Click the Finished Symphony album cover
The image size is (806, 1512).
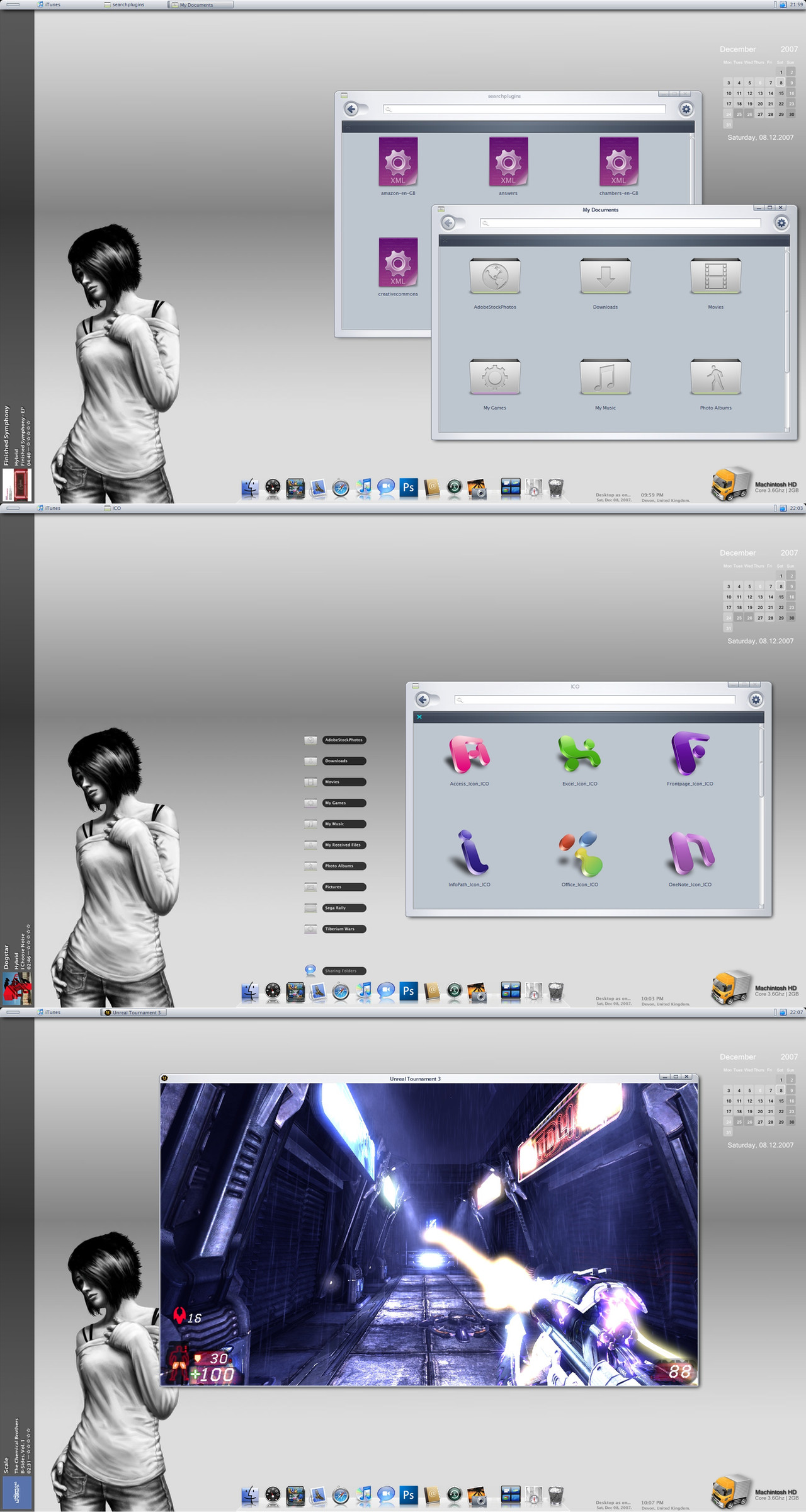click(17, 485)
